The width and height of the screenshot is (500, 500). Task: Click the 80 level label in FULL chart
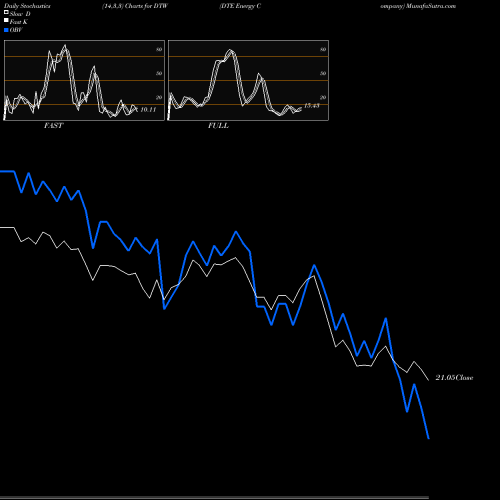pyautogui.click(x=323, y=49)
